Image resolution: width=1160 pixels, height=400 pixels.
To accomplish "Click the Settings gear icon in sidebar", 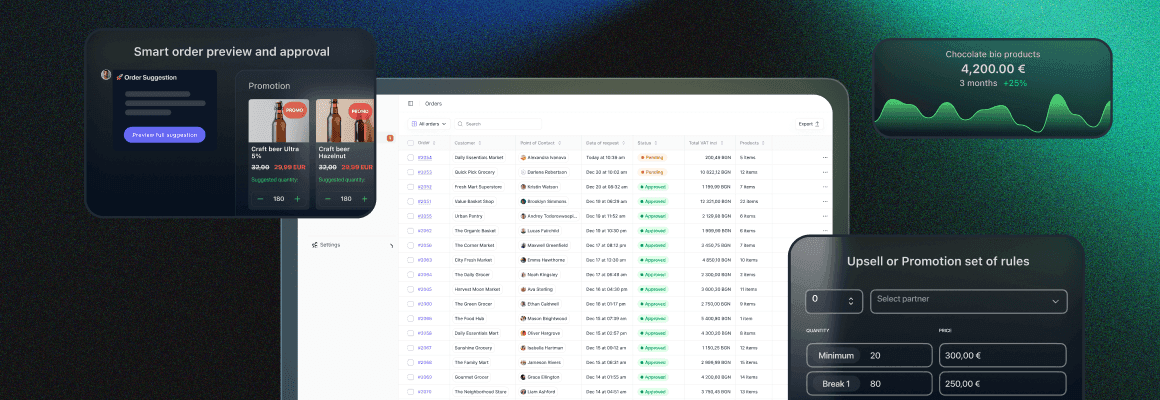I will (x=314, y=245).
